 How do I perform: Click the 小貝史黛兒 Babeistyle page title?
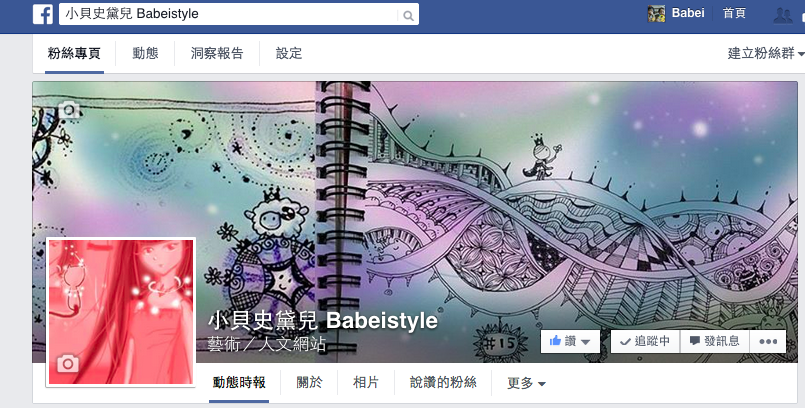coord(323,320)
